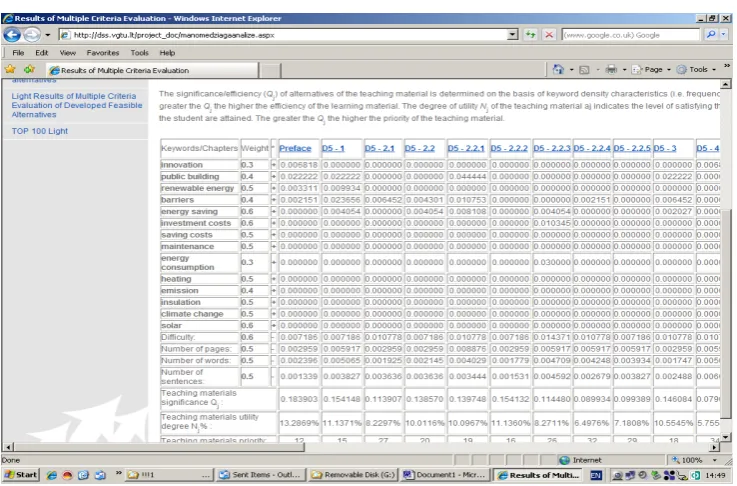Open the D5 - 2.2.3 chapter link
The image size is (737, 486).
tap(552, 149)
